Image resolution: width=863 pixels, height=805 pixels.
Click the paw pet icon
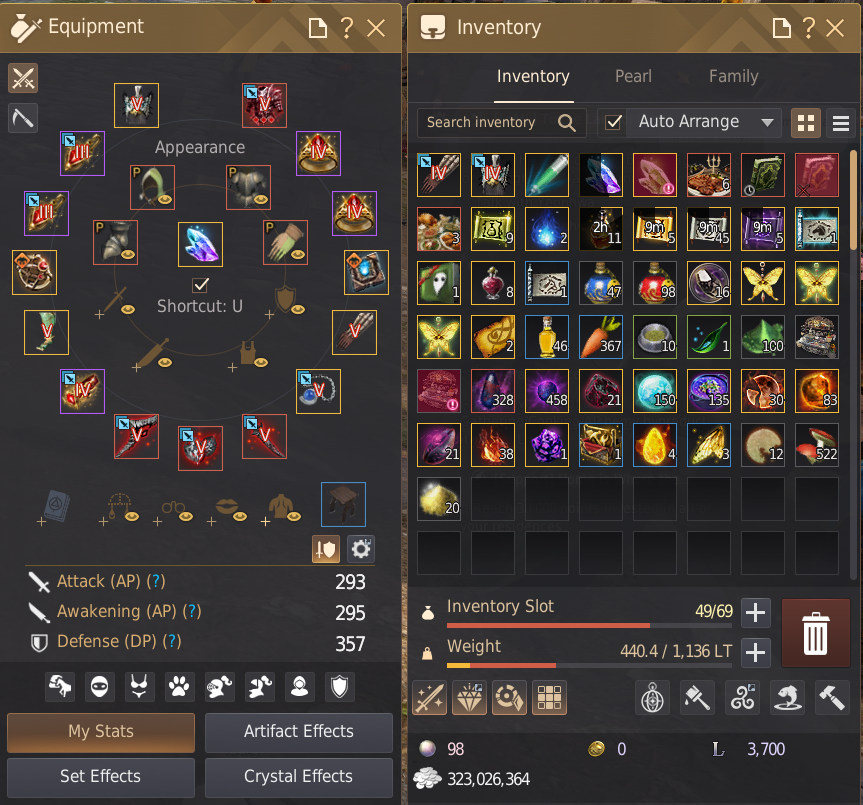(179, 687)
